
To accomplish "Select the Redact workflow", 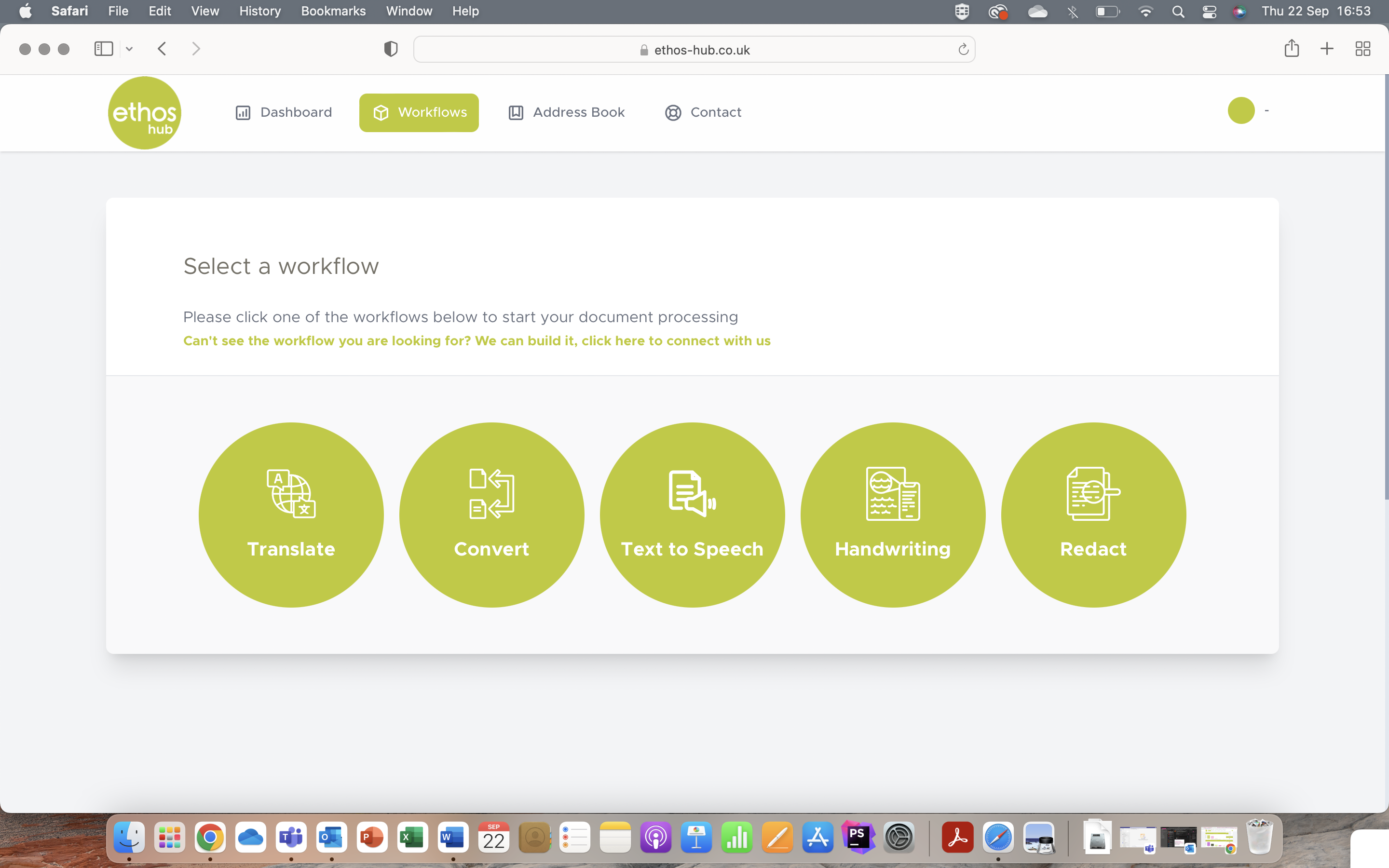I will coord(1093,514).
